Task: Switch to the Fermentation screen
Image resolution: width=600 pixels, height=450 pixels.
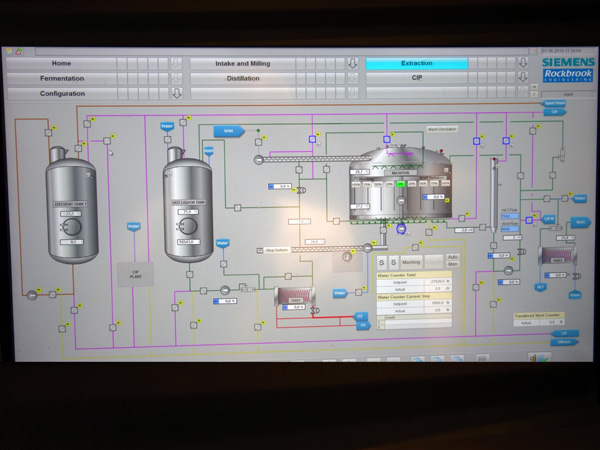Action: (61, 77)
